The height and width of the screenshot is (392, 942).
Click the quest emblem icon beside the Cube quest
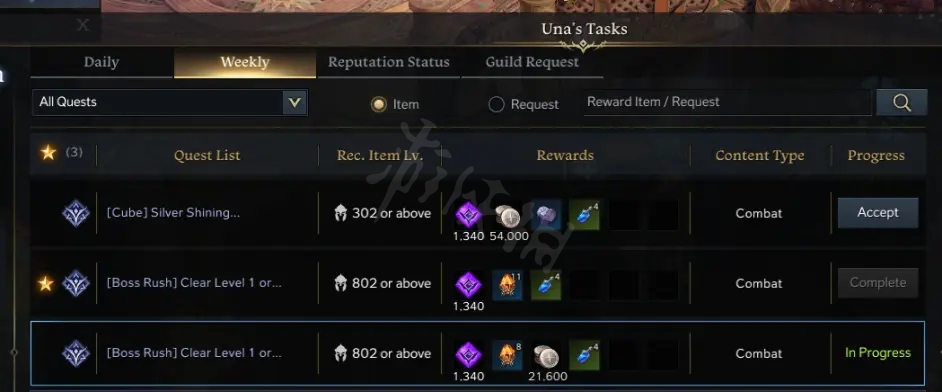(76, 213)
